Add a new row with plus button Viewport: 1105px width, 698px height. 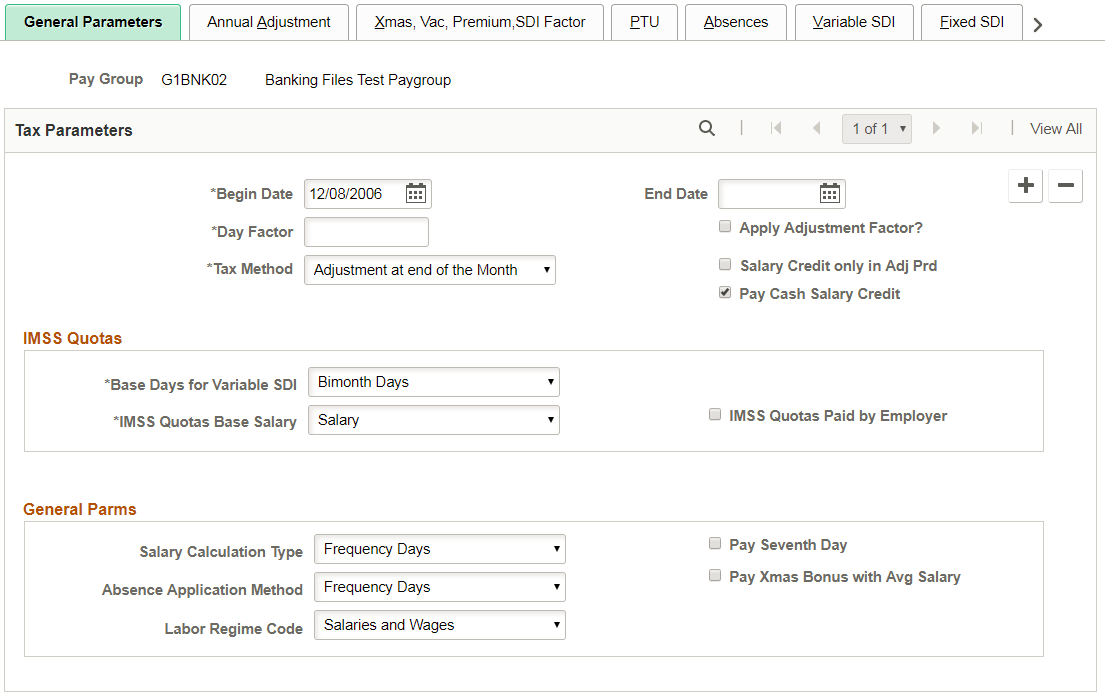(x=1026, y=185)
